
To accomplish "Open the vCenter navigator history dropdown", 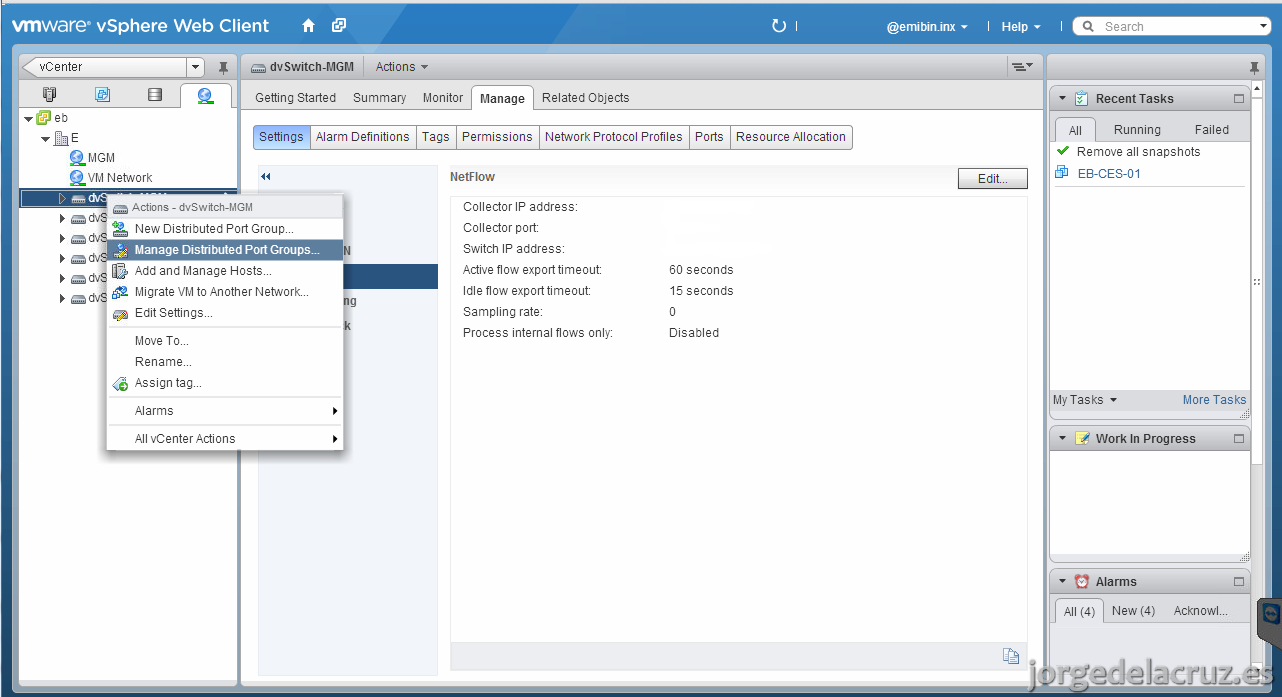I will [x=195, y=67].
